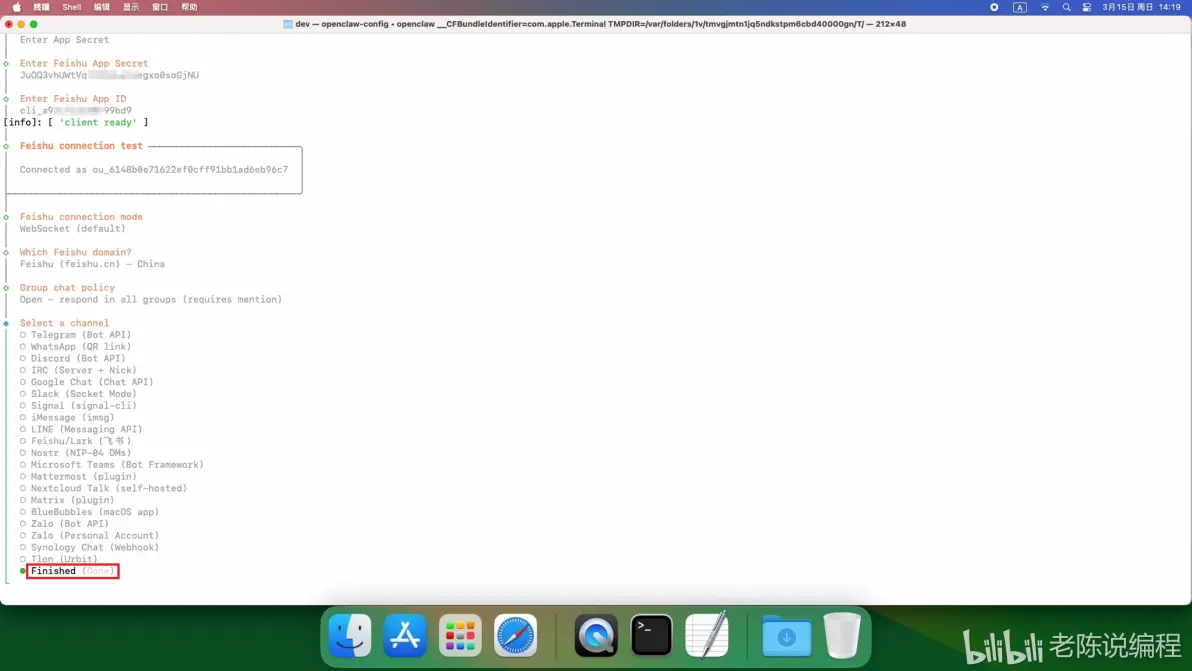The height and width of the screenshot is (671, 1192).
Task: Click 'Feishu connection test' heading
Action: [81, 146]
